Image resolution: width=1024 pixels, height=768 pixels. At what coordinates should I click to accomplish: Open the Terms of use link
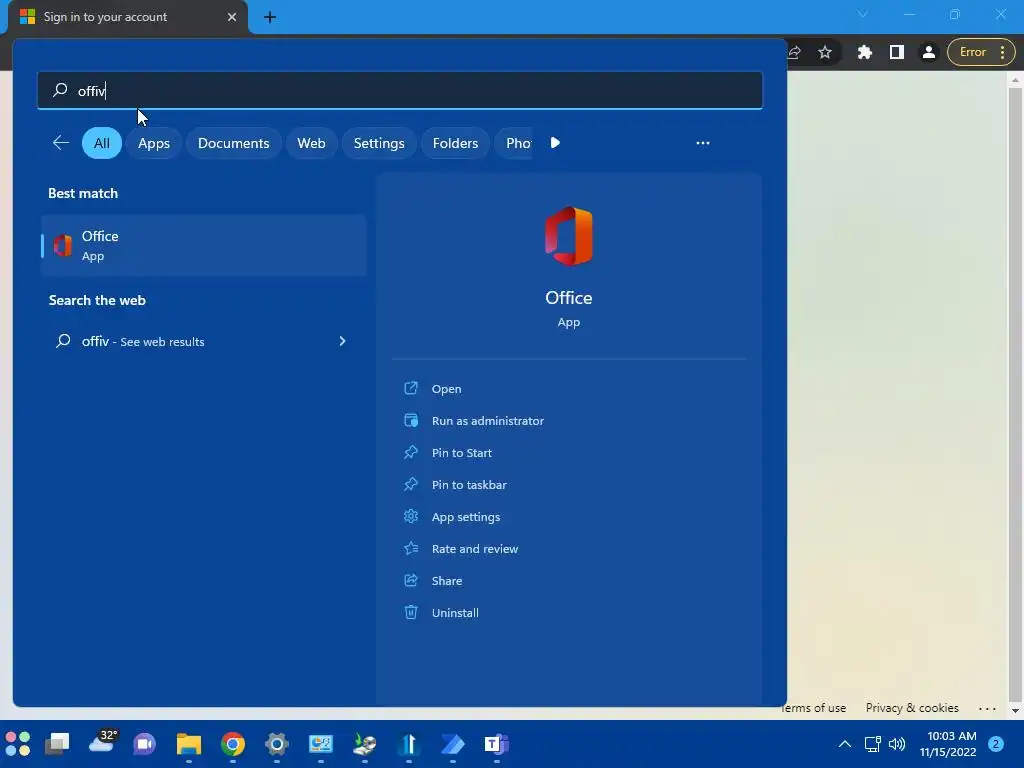[814, 708]
